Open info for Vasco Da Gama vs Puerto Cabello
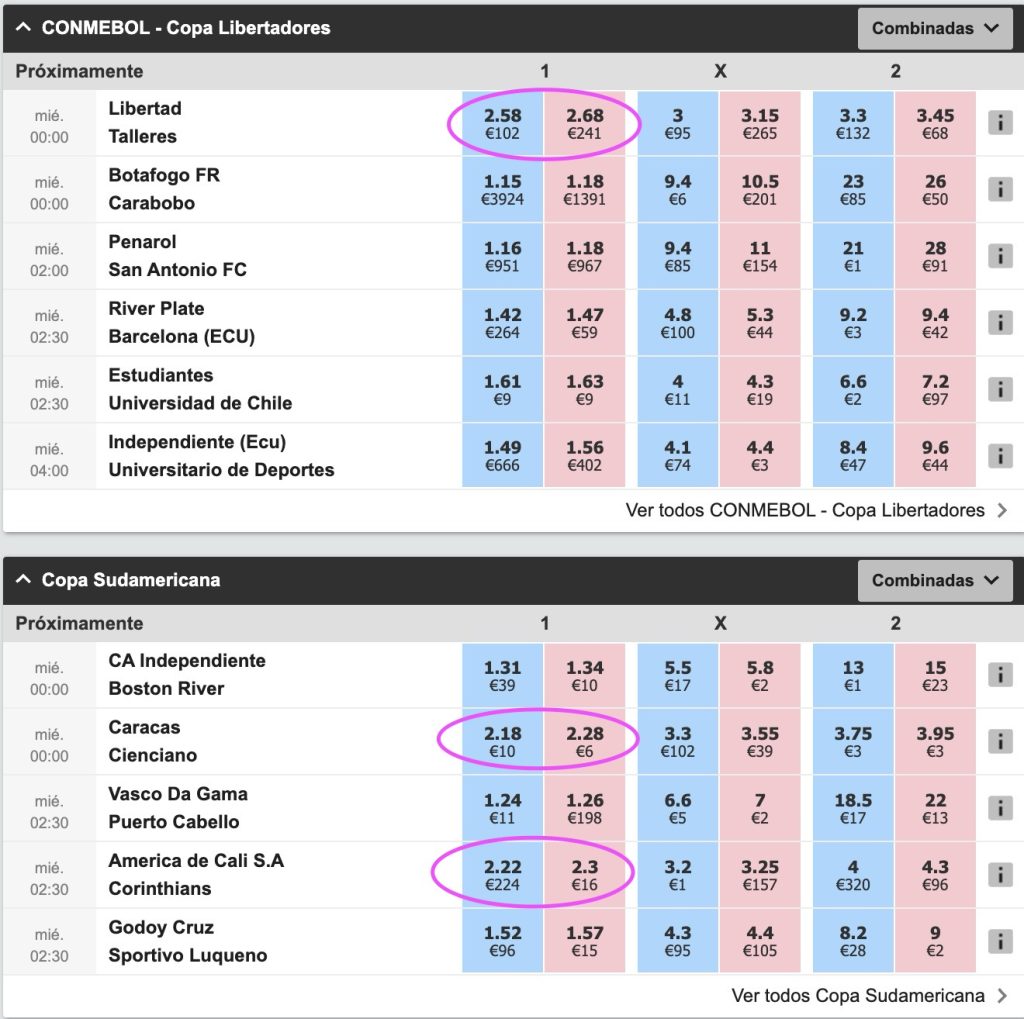Viewport: 1024px width, 1019px height. pyautogui.click(x=999, y=807)
